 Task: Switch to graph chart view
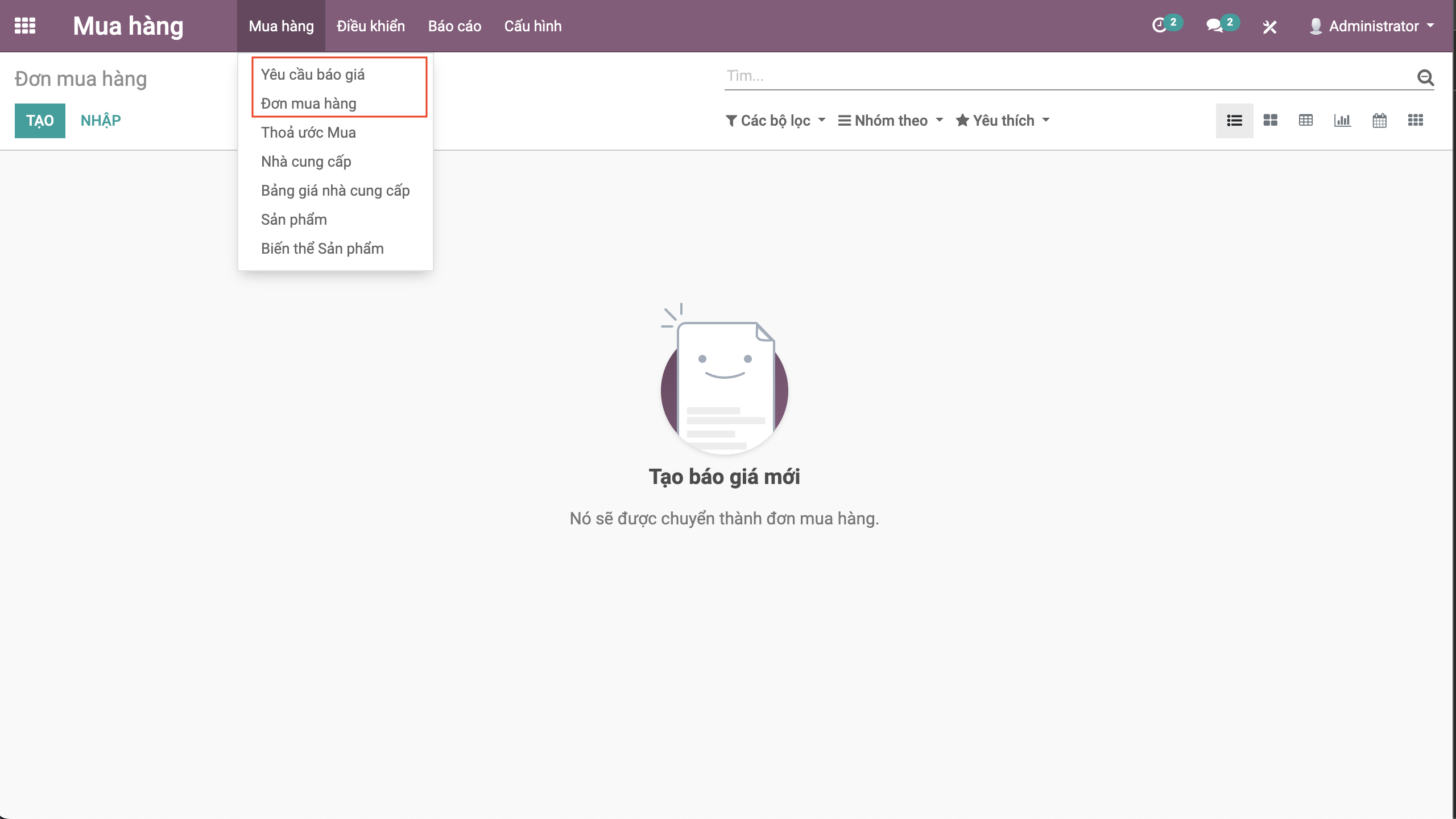[x=1342, y=121]
